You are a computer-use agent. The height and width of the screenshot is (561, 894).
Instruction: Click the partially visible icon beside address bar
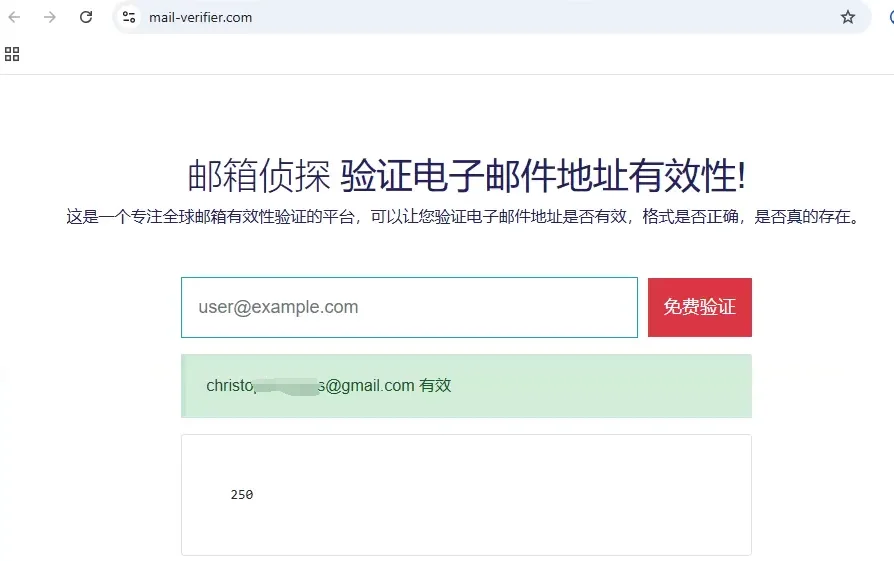(891, 17)
